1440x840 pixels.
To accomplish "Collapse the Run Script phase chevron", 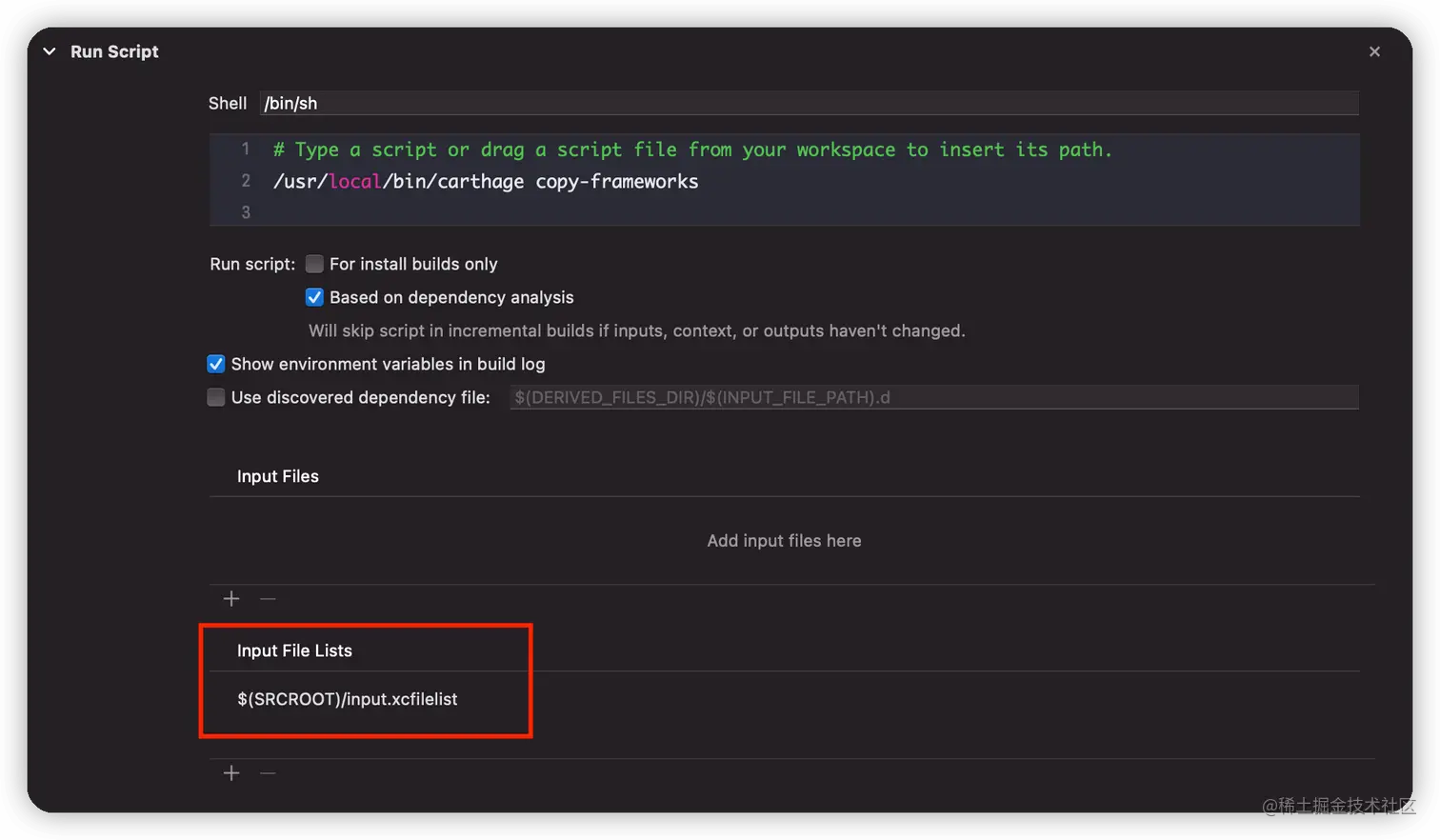I will 50,51.
